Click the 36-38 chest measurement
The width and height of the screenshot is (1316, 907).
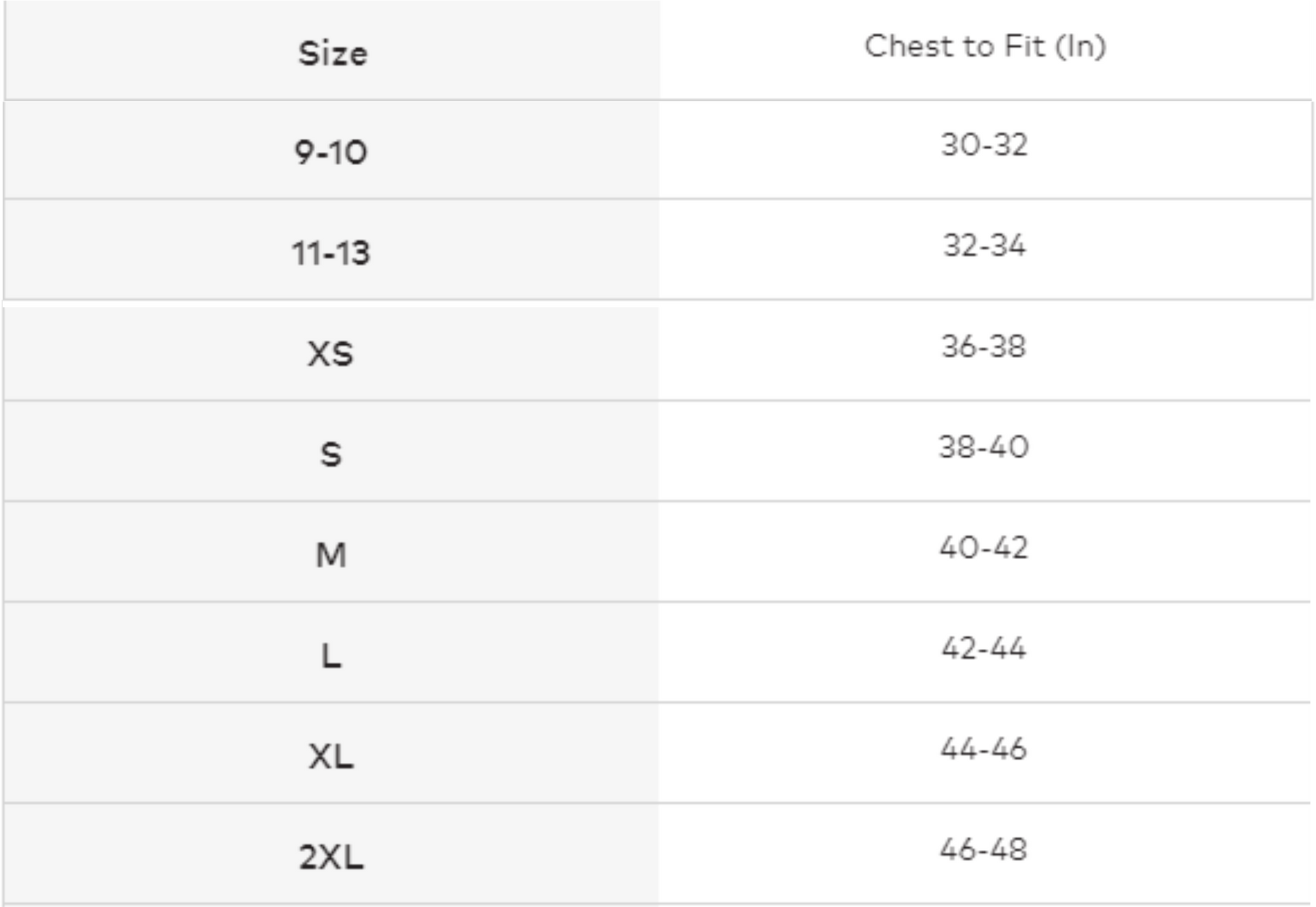[984, 346]
